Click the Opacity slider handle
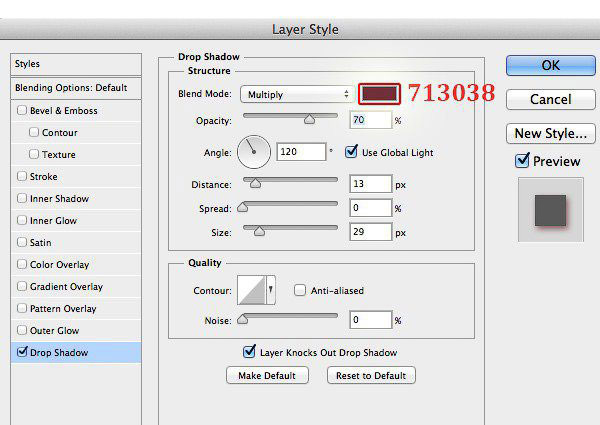 309,119
